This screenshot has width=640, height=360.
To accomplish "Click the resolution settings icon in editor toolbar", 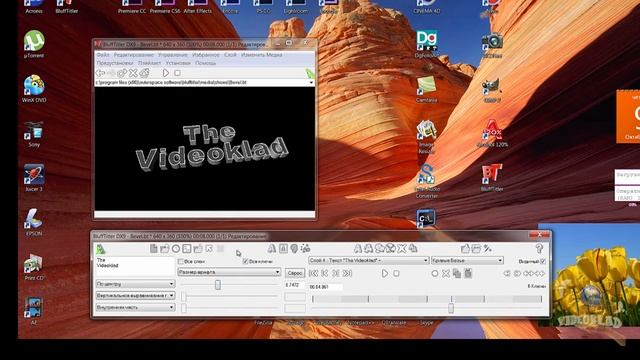I will 187,249.
